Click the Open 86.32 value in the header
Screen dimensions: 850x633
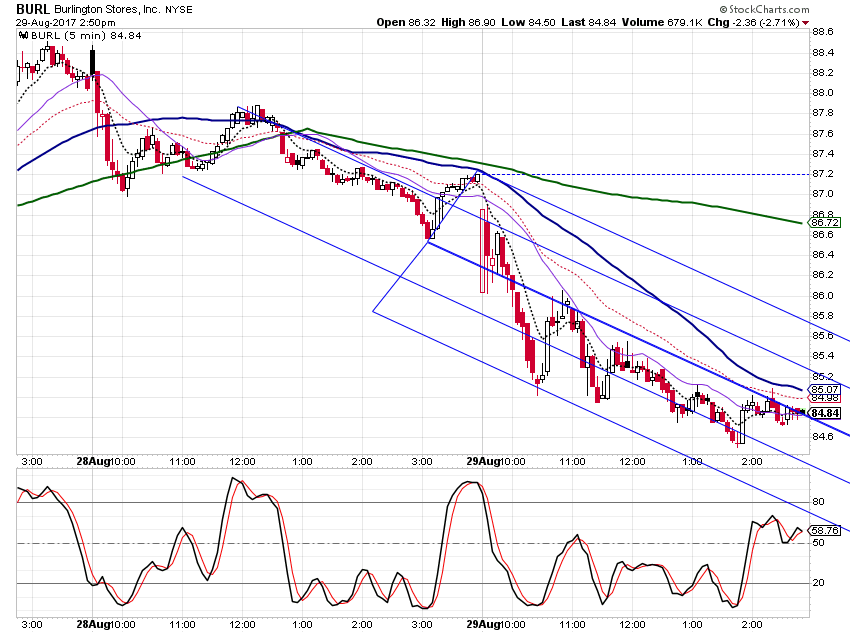pyautogui.click(x=406, y=22)
